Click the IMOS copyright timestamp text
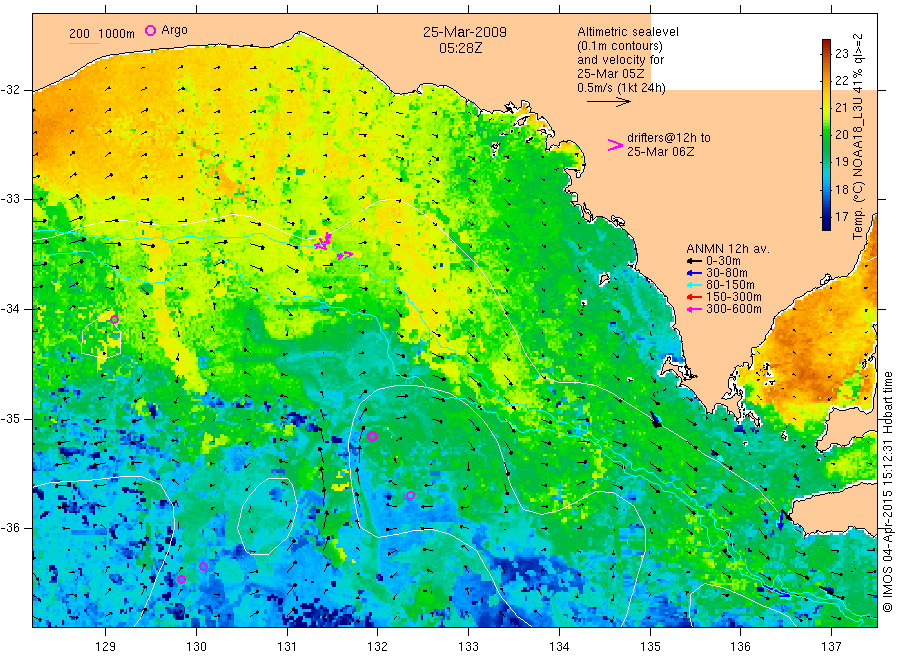This screenshot has width=900, height=660. 887,492
